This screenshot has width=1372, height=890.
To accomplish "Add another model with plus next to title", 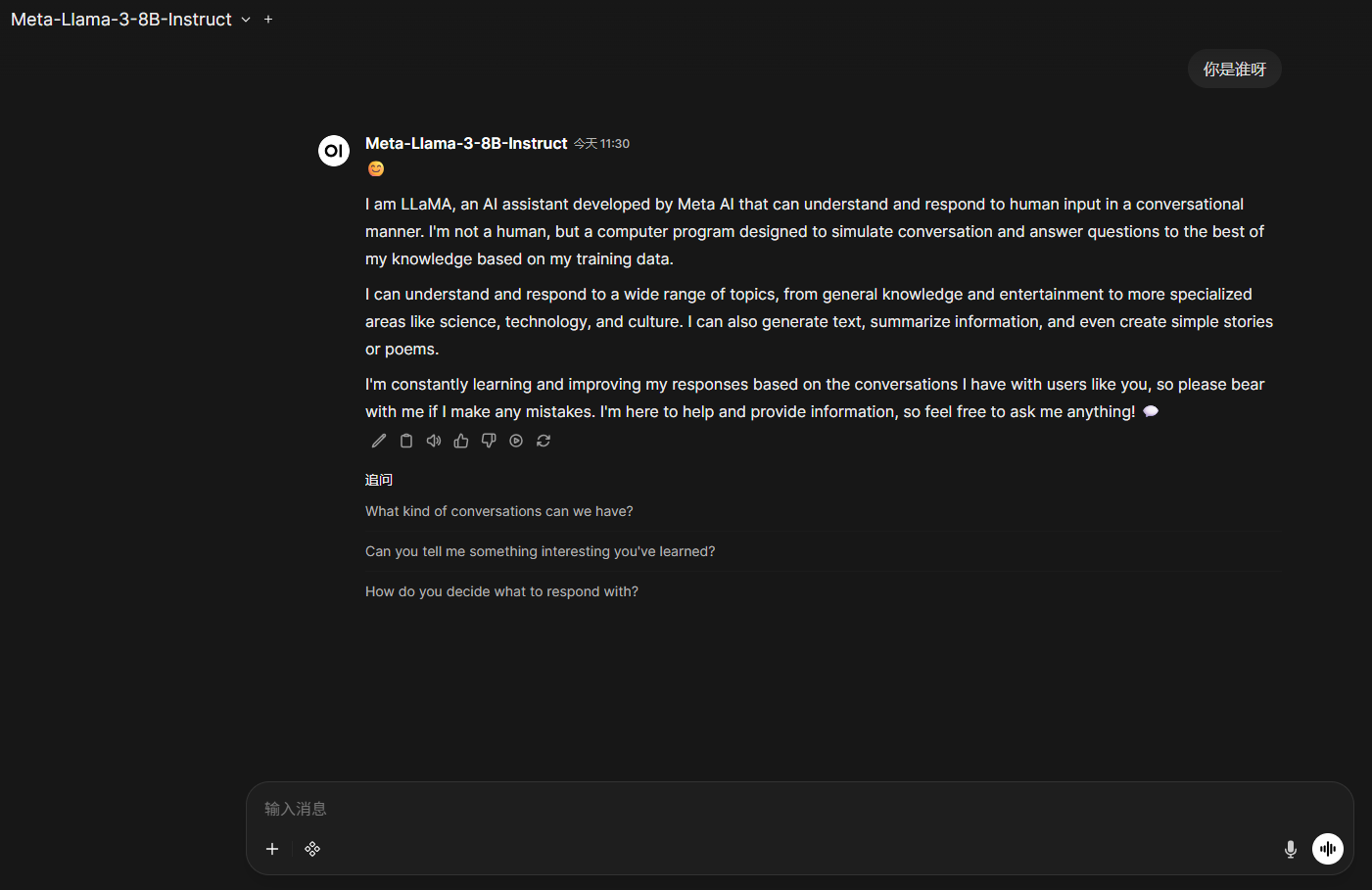I will [x=268, y=20].
